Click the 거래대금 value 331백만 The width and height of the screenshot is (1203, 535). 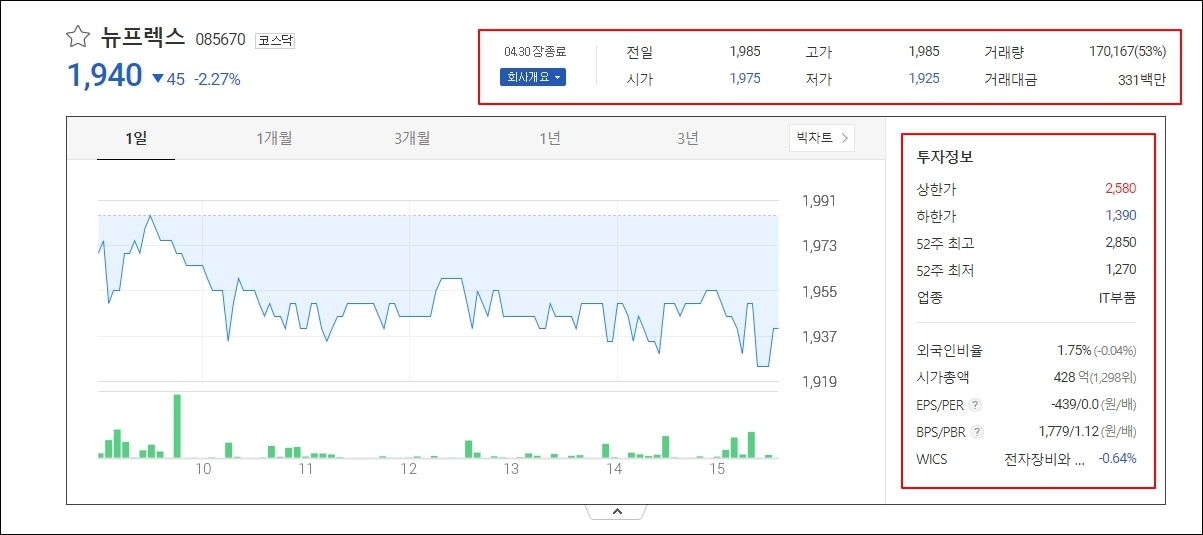click(x=1142, y=79)
